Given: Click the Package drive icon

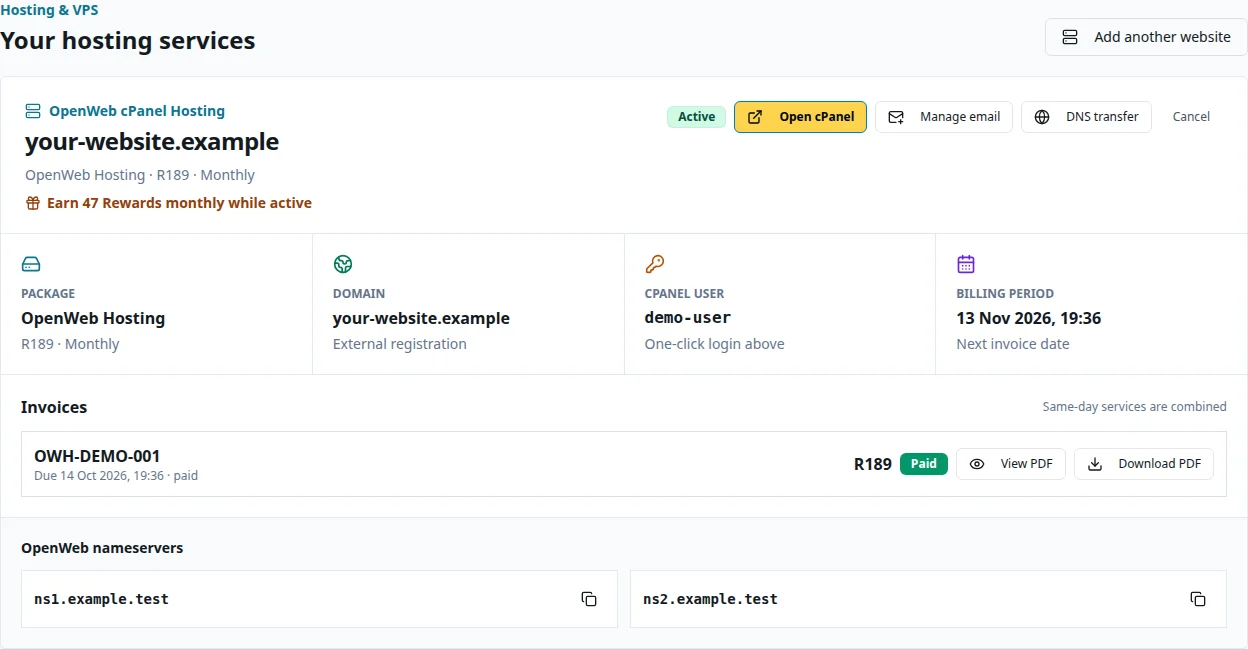Looking at the screenshot, I should [x=31, y=264].
